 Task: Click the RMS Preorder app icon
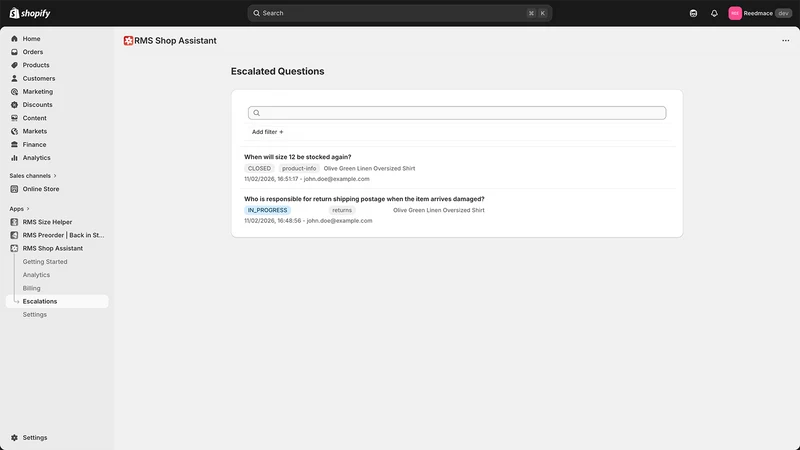point(14,235)
